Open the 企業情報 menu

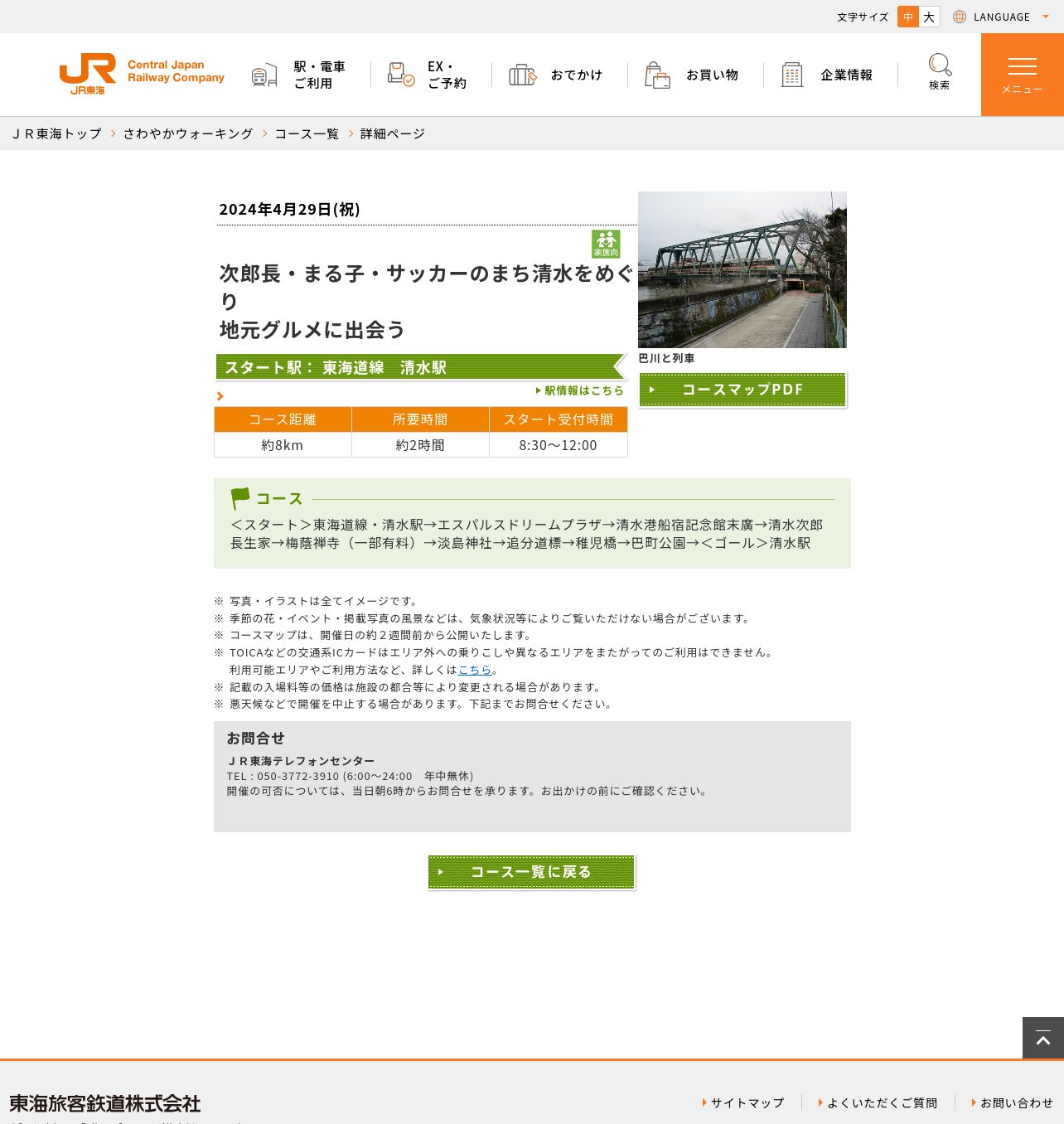[847, 75]
